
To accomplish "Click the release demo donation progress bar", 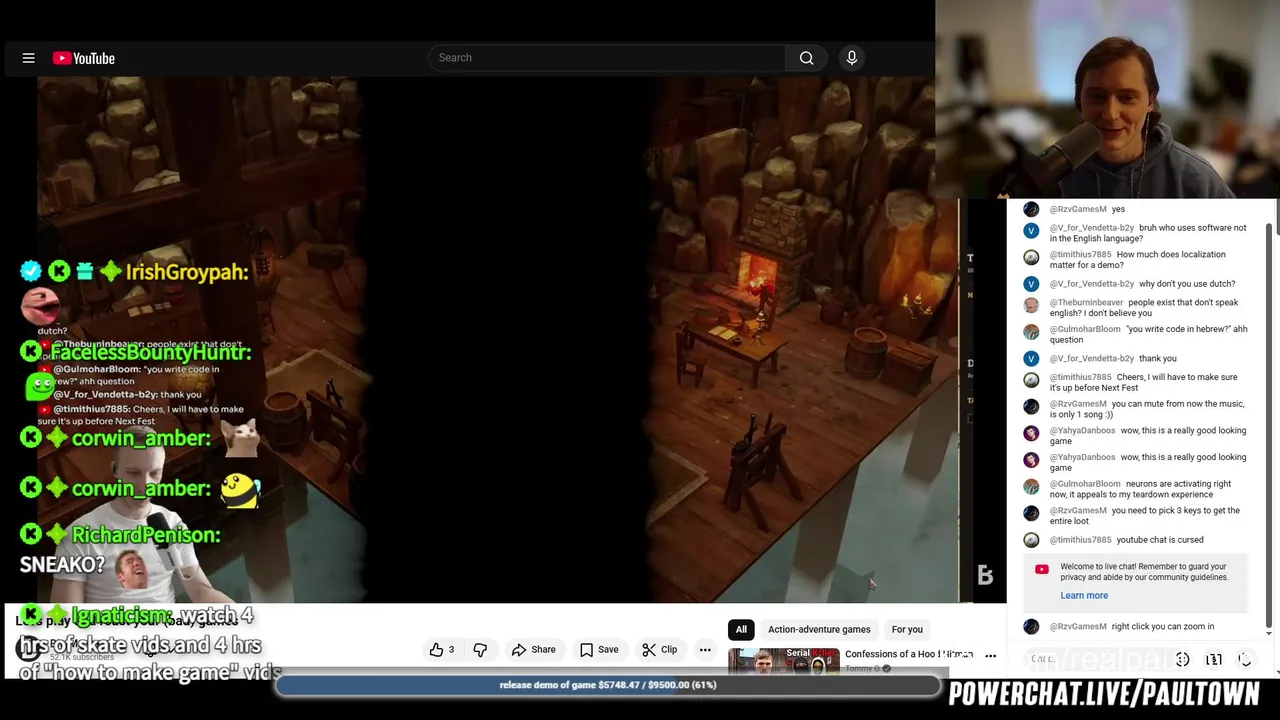I will coord(608,685).
